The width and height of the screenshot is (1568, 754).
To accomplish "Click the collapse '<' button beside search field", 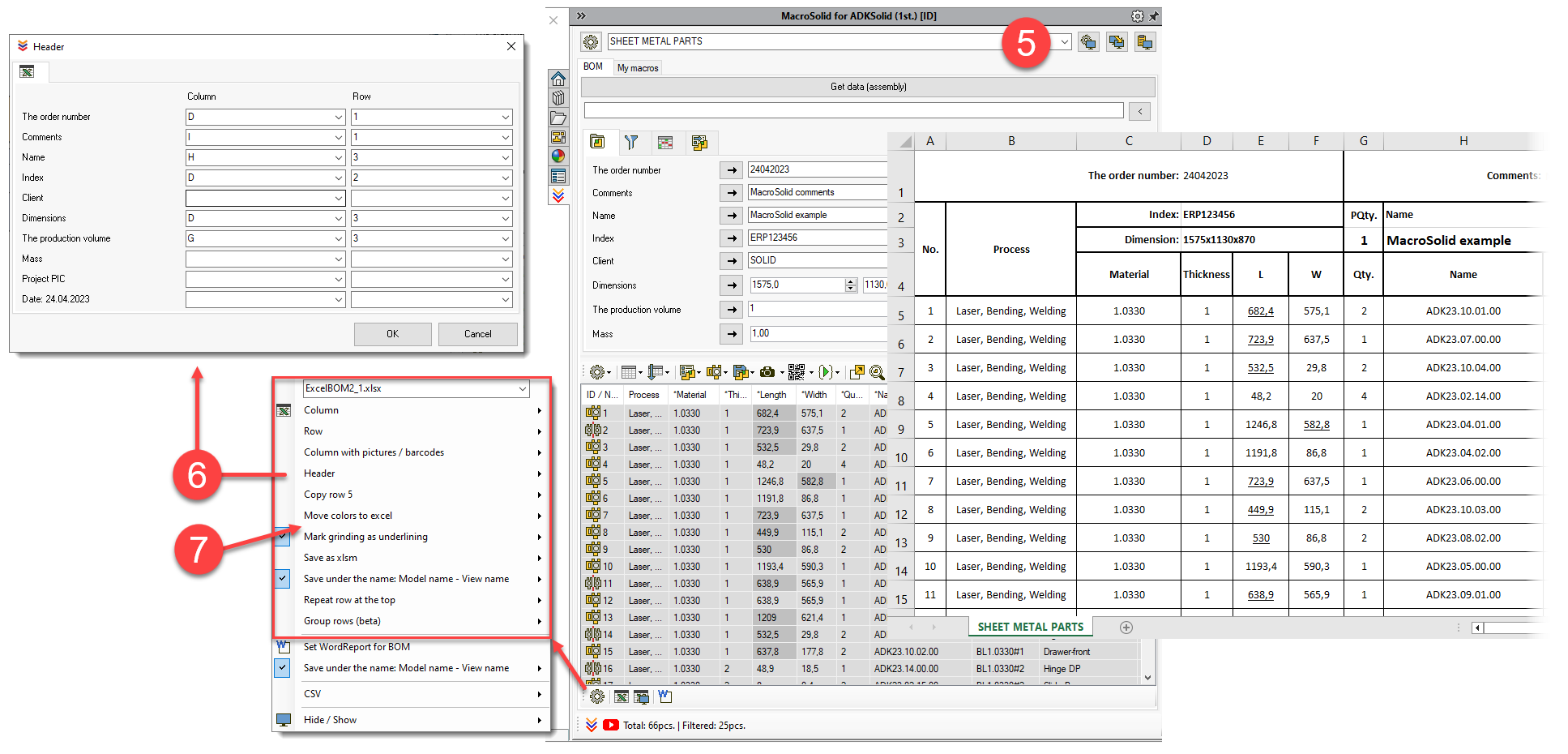I will [1139, 111].
